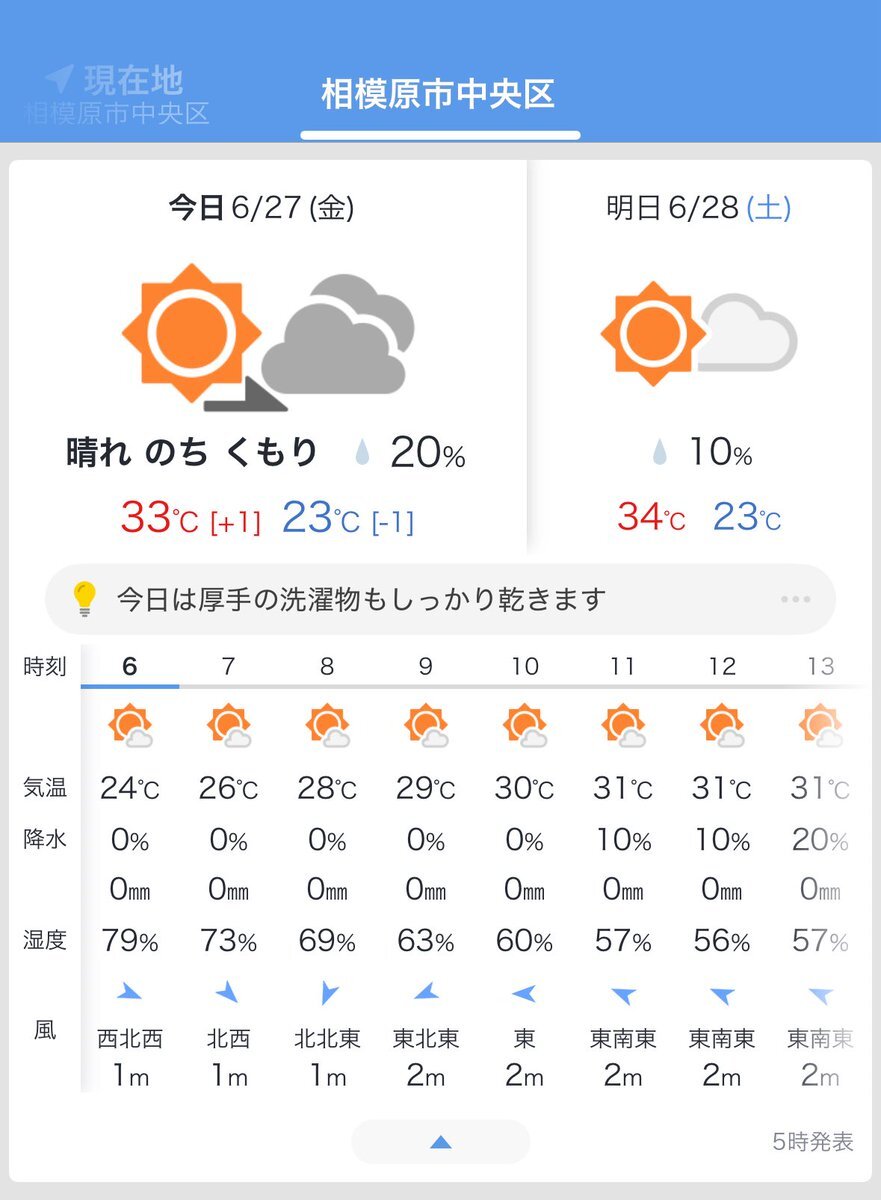The image size is (881, 1200).
Task: Tap the blue hourly timeline progress bar
Action: click(130, 686)
